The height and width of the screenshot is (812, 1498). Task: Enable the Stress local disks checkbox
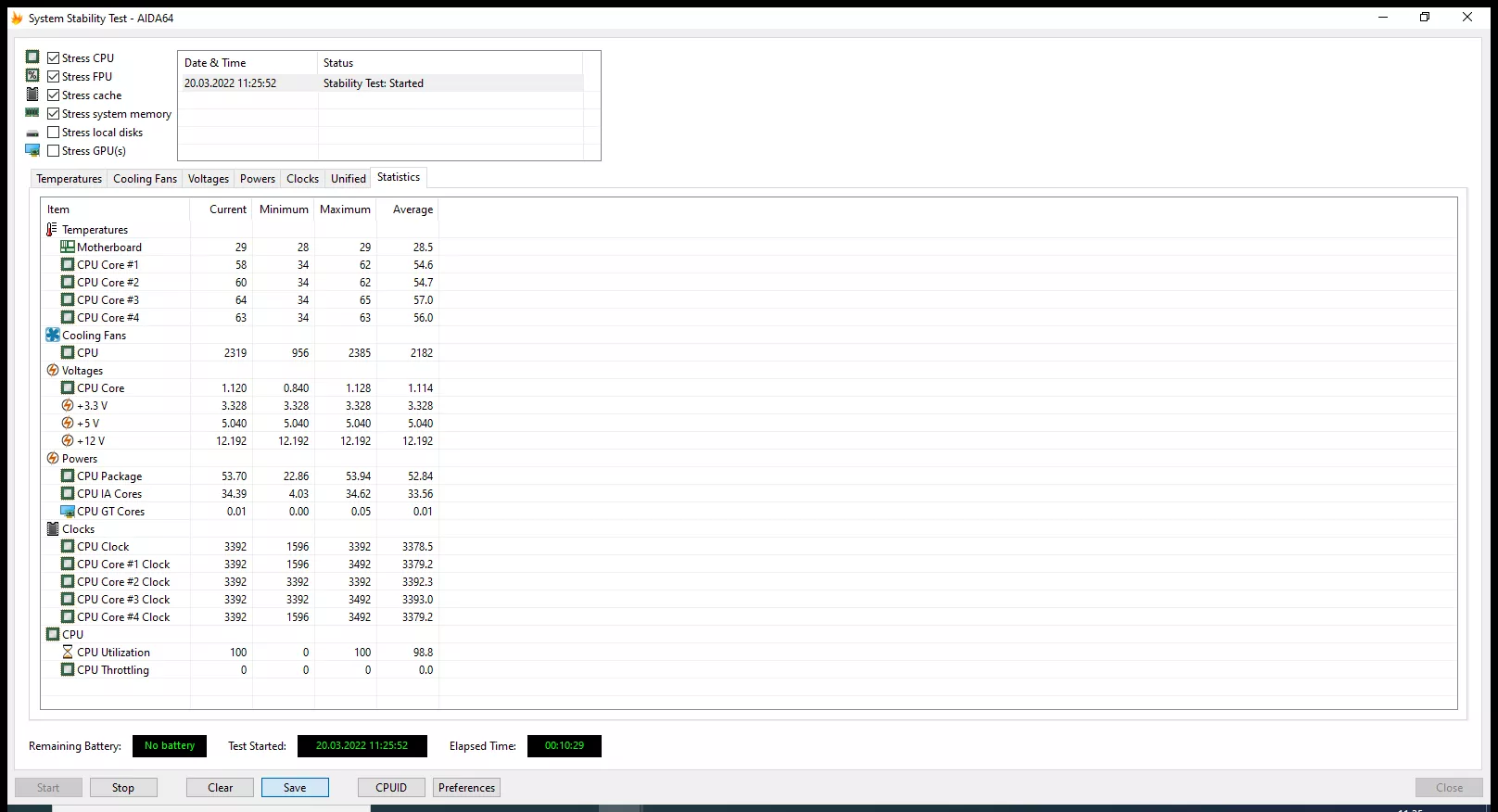(x=54, y=133)
